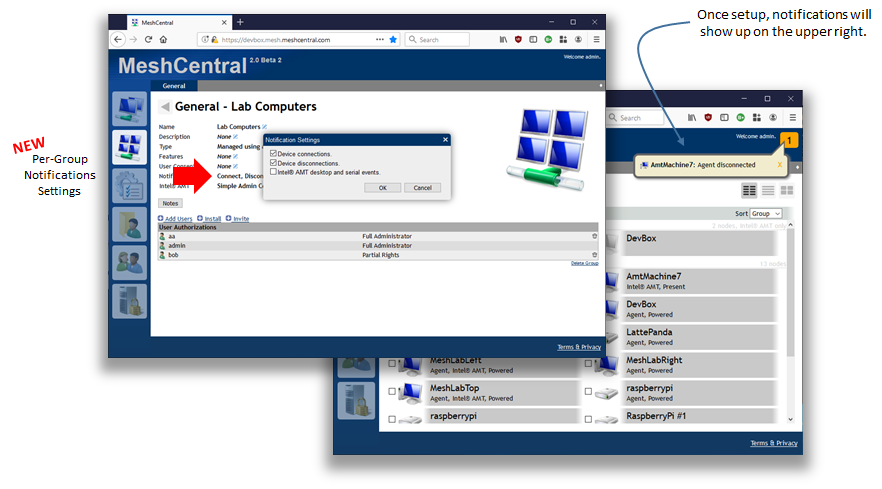882x489 pixels.
Task: Select the General tab
Action: (174, 86)
